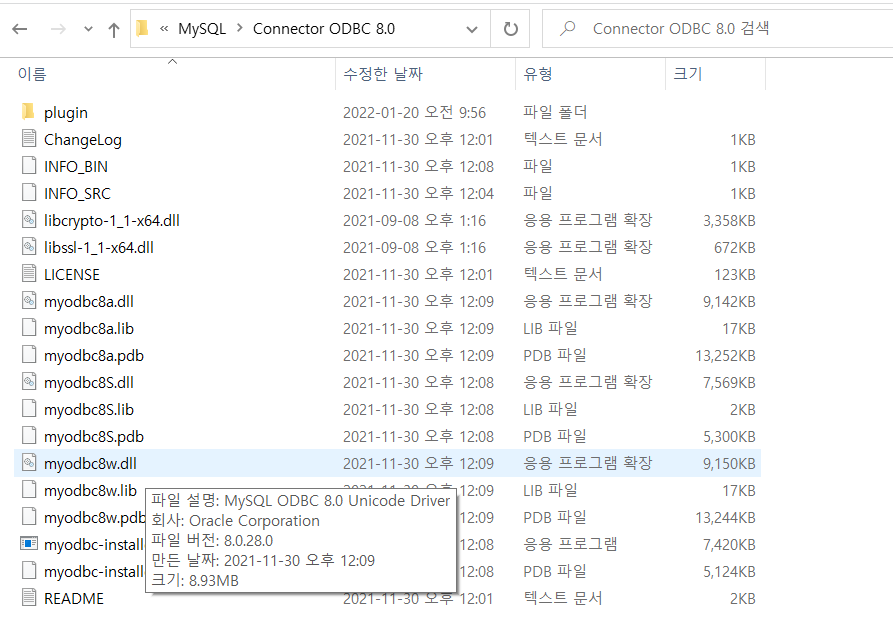Select libcrypto-1_1-x64.dll file icon

tap(29, 219)
